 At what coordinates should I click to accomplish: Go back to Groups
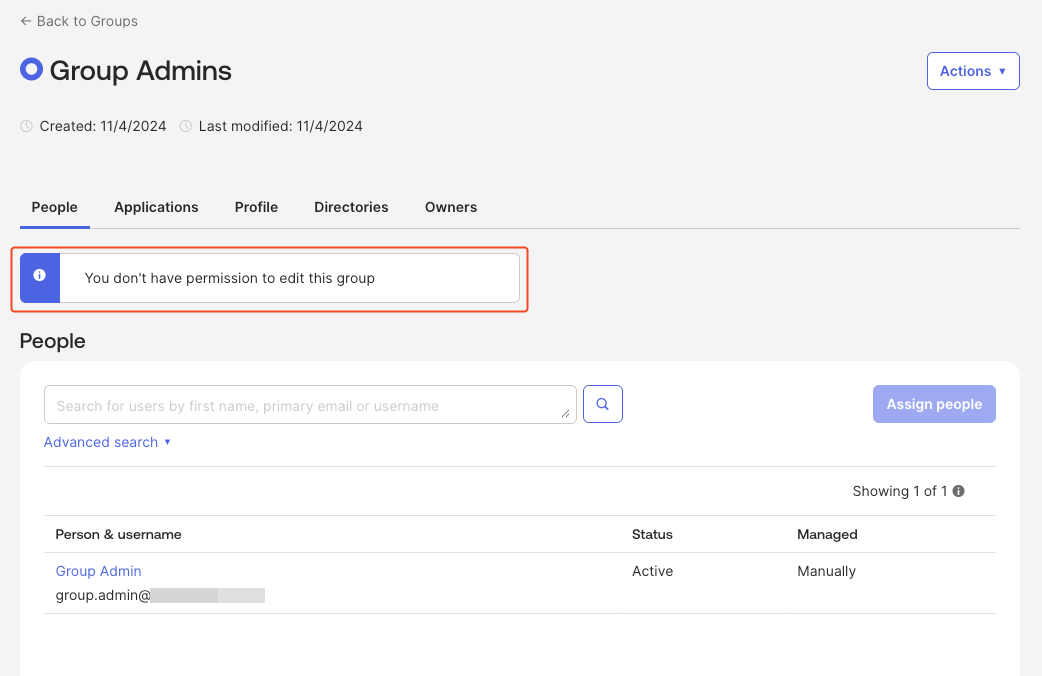click(x=79, y=21)
